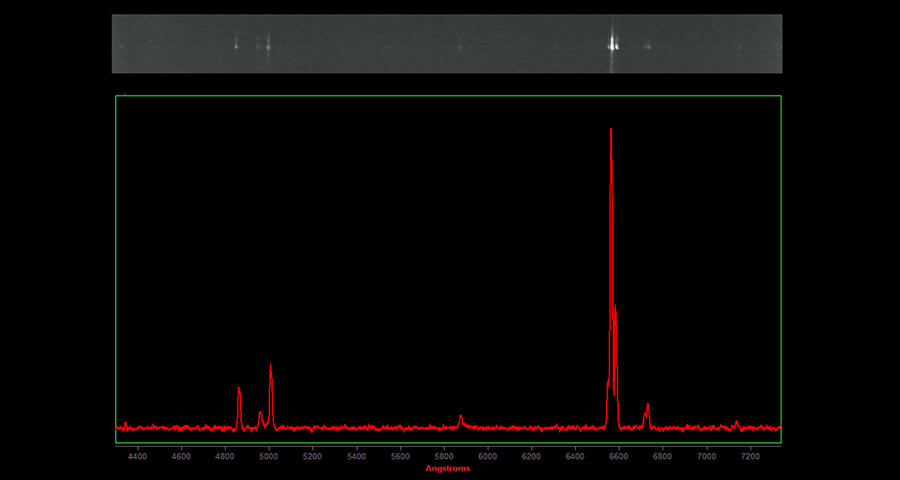The width and height of the screenshot is (900, 480).
Task: Click the 7000 tick label on axis
Action: (707, 456)
